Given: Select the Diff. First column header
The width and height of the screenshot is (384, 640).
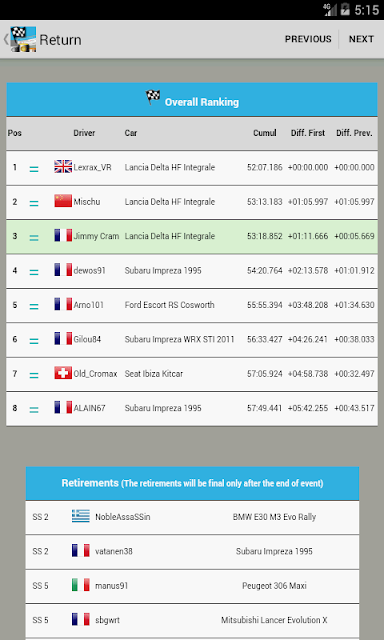Looking at the screenshot, I should pyautogui.click(x=308, y=133).
